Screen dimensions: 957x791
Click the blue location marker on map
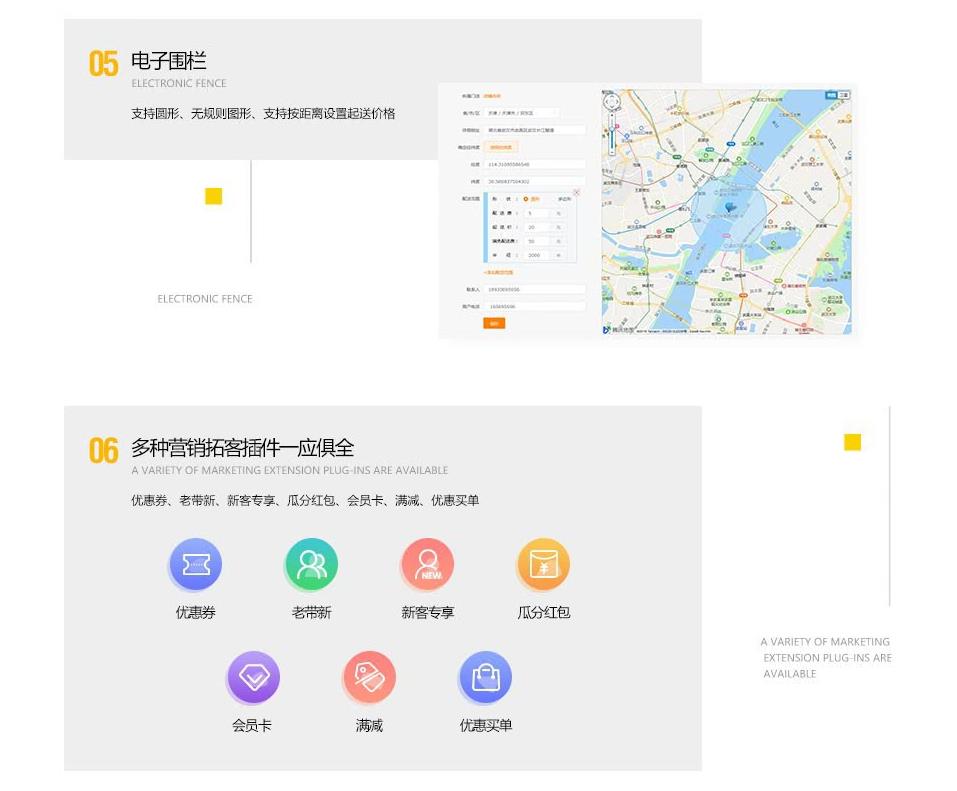(730, 208)
